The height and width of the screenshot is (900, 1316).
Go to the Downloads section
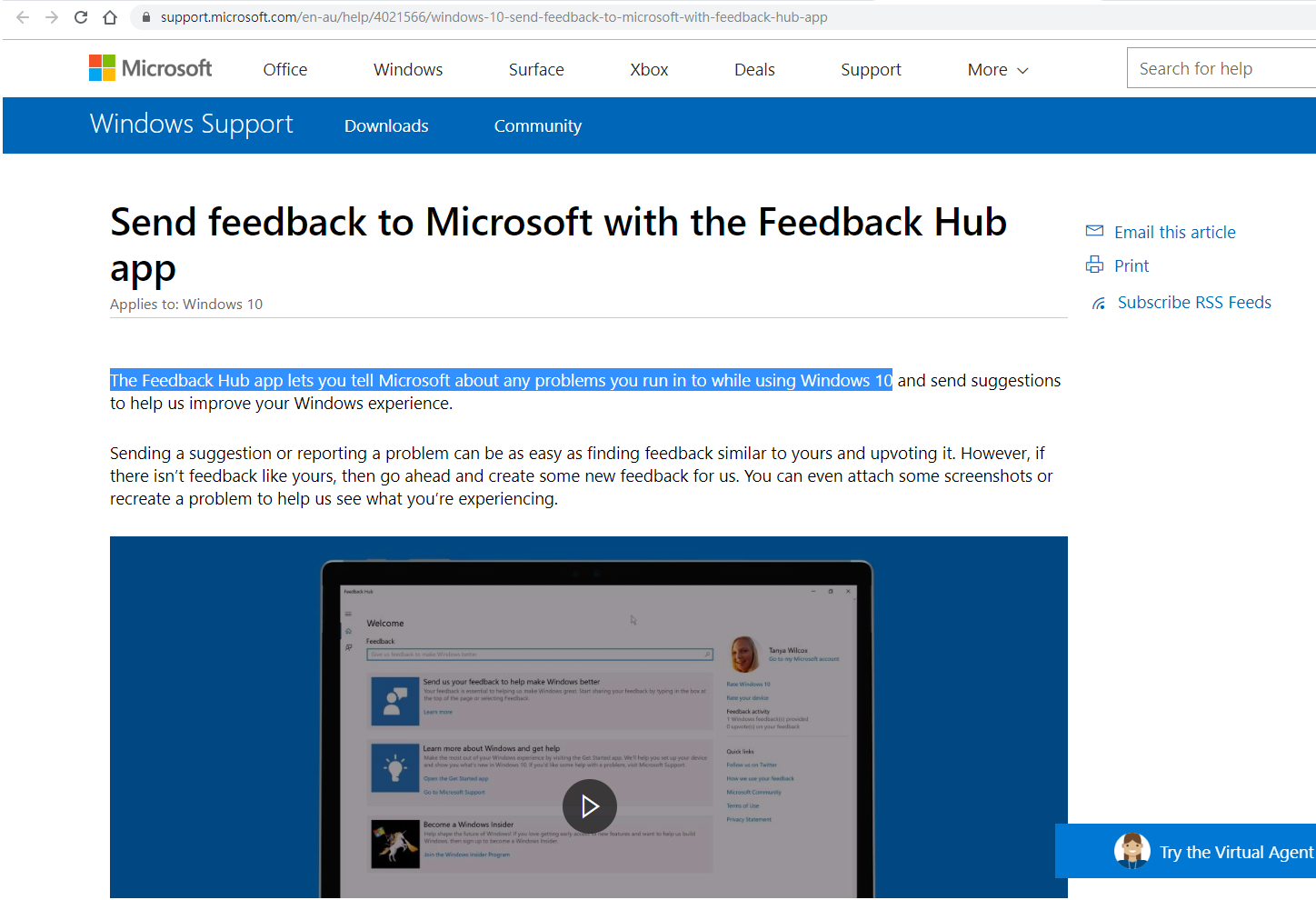[x=386, y=125]
